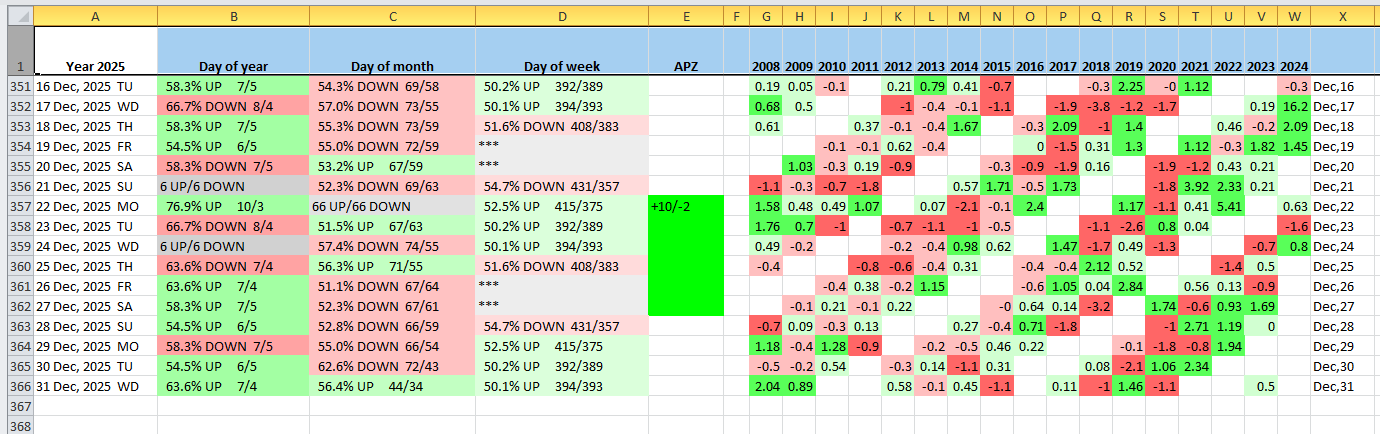The height and width of the screenshot is (434, 1380).
Task: Click empty row 367 header
Action: tap(20, 407)
